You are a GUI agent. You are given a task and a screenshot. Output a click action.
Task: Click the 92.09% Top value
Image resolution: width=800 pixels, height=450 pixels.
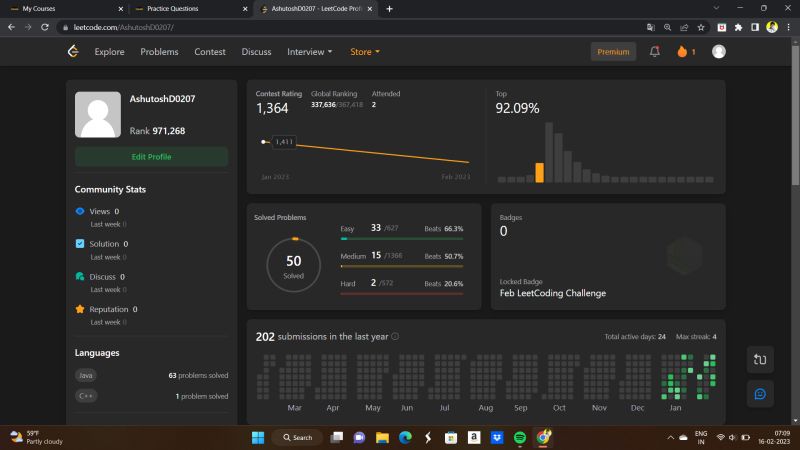(x=517, y=108)
